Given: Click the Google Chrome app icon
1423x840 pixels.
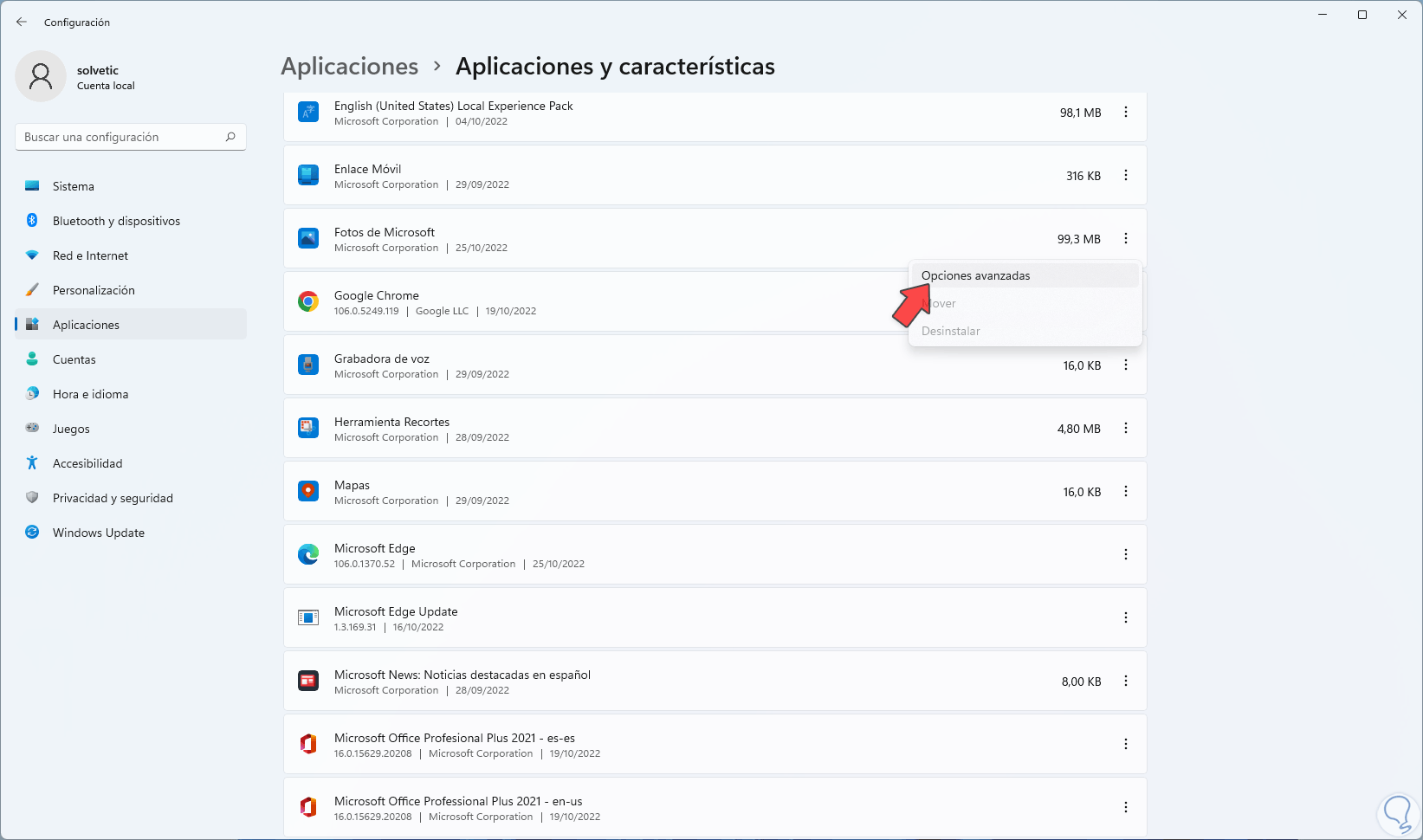Looking at the screenshot, I should click(x=308, y=301).
